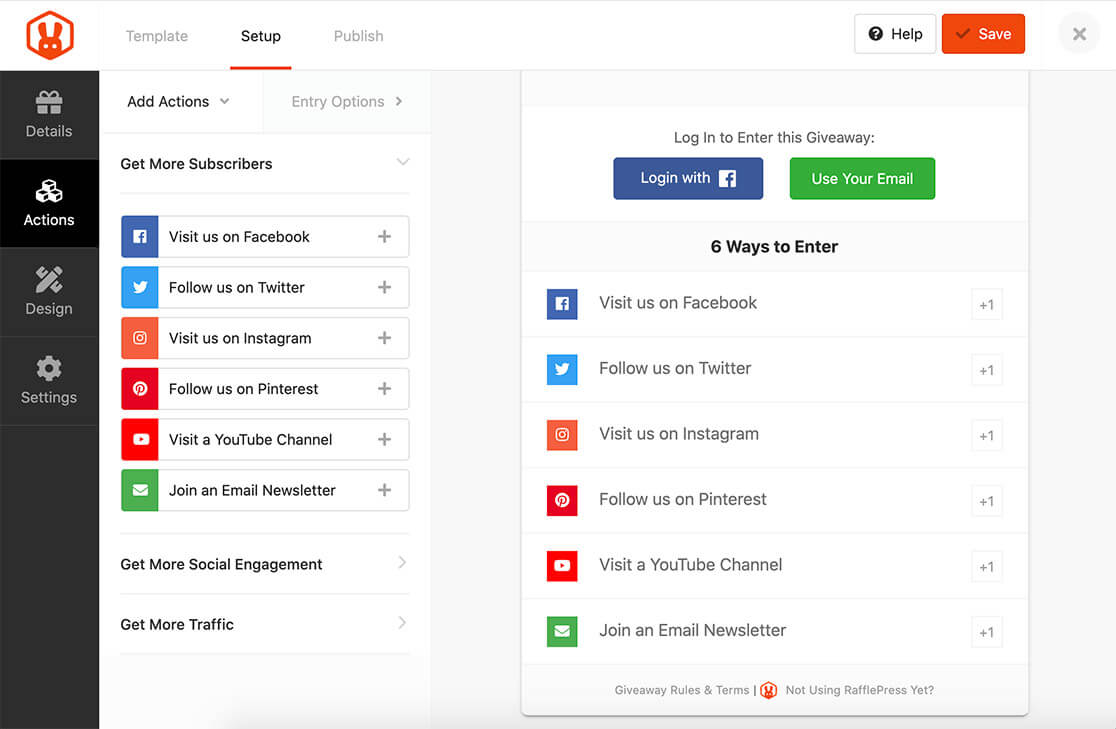Open the Add Actions dropdown
Viewport: 1116px width, 729px height.
(179, 102)
